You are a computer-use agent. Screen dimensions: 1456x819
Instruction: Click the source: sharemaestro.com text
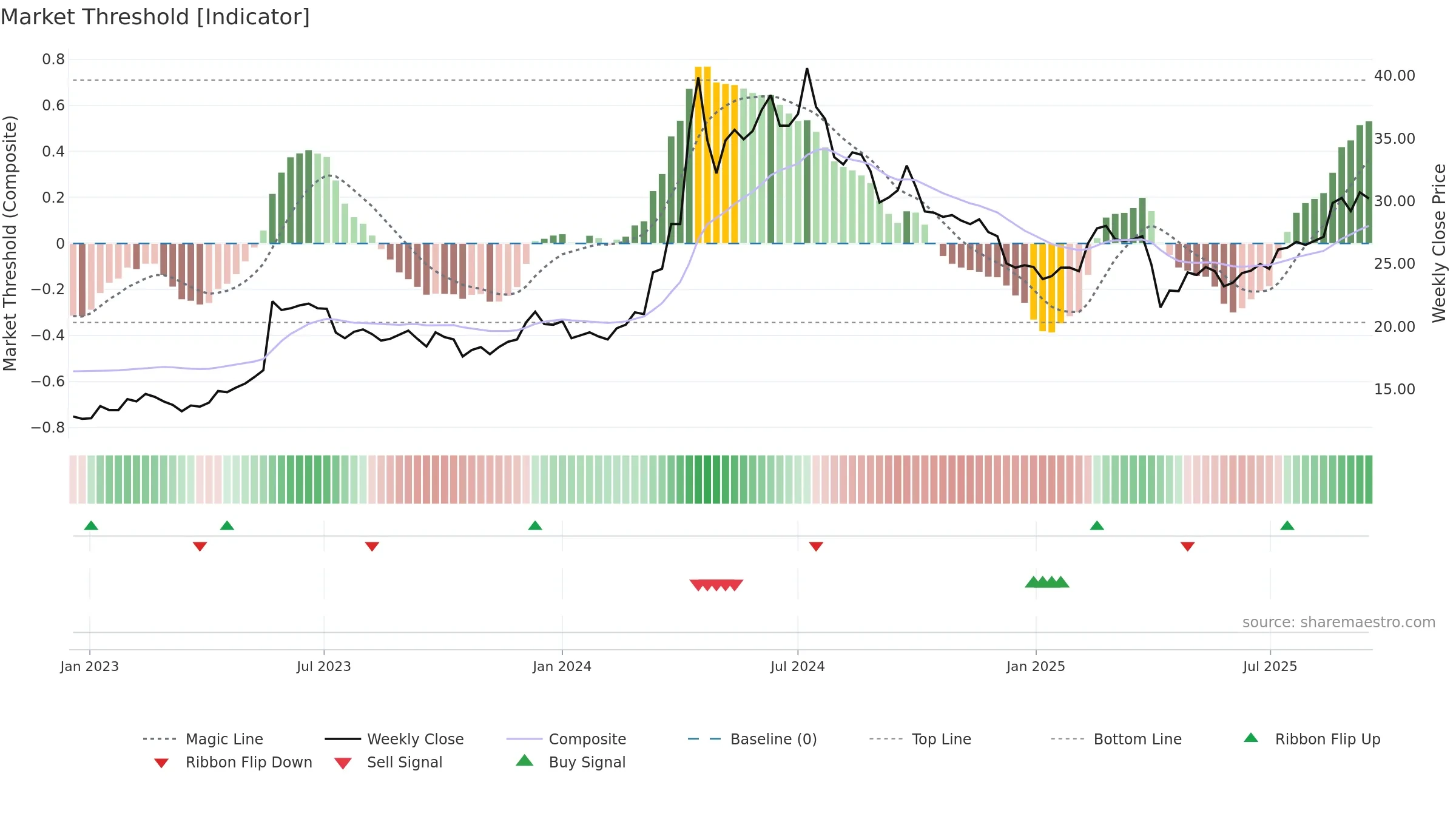pos(1339,622)
